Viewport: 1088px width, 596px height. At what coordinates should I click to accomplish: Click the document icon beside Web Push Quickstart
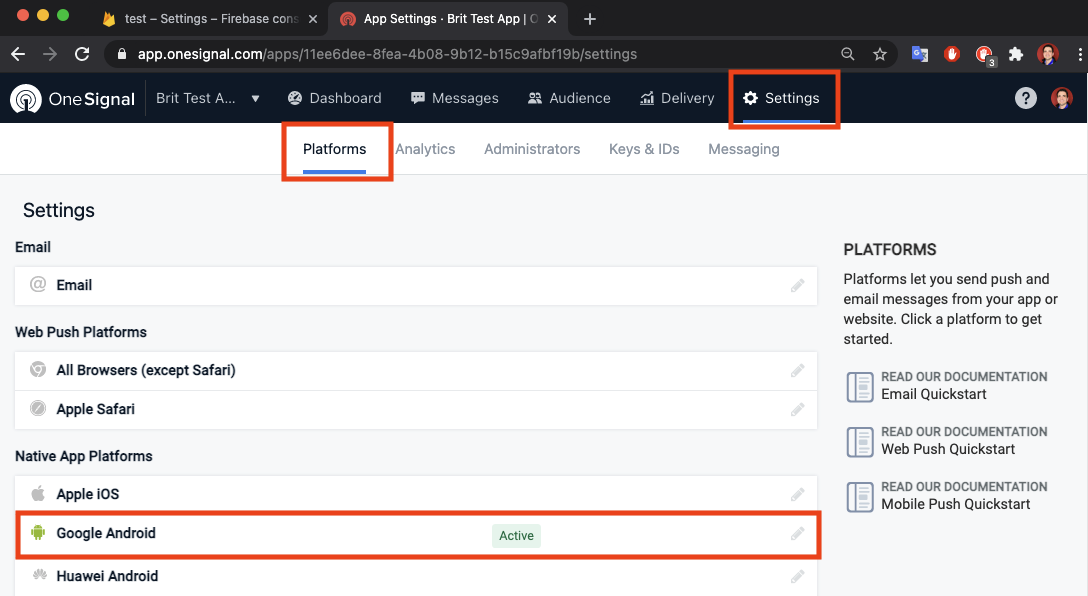click(x=860, y=442)
